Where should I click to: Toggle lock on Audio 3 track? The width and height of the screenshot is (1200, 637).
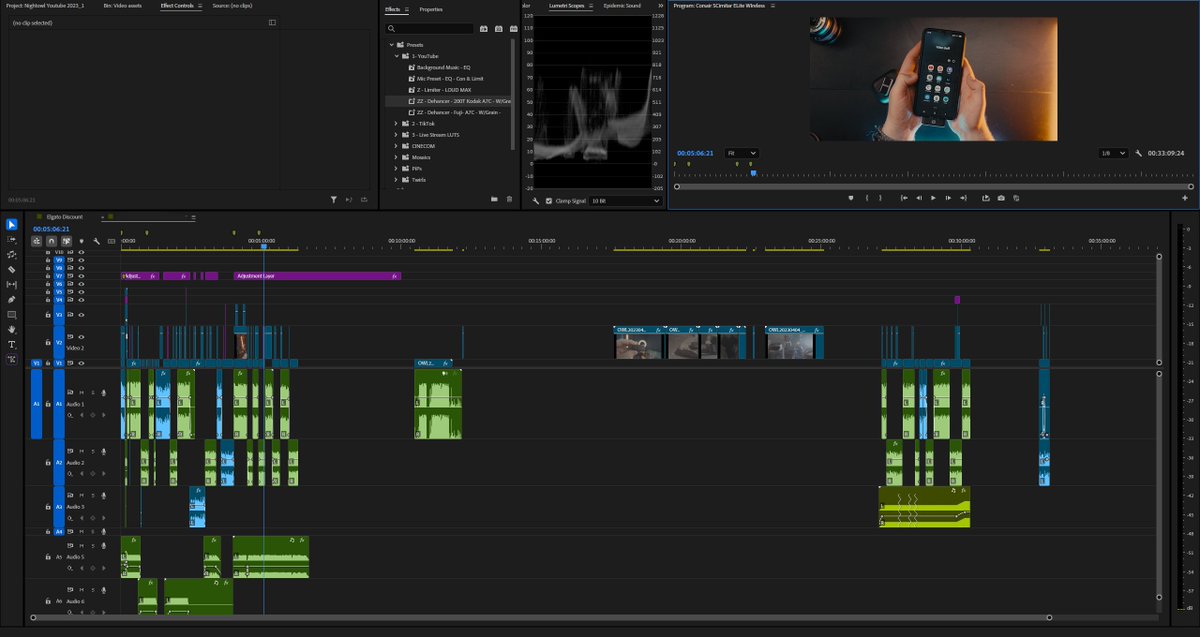[48, 507]
